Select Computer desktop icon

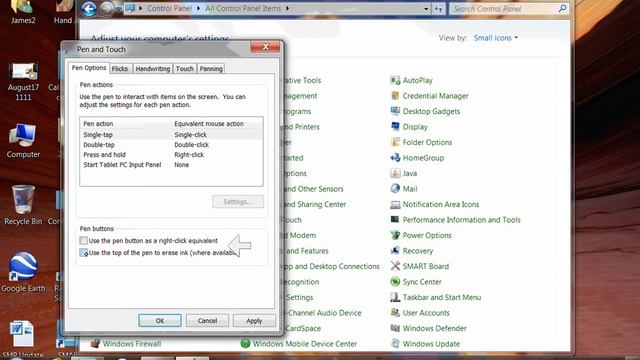pos(23,141)
